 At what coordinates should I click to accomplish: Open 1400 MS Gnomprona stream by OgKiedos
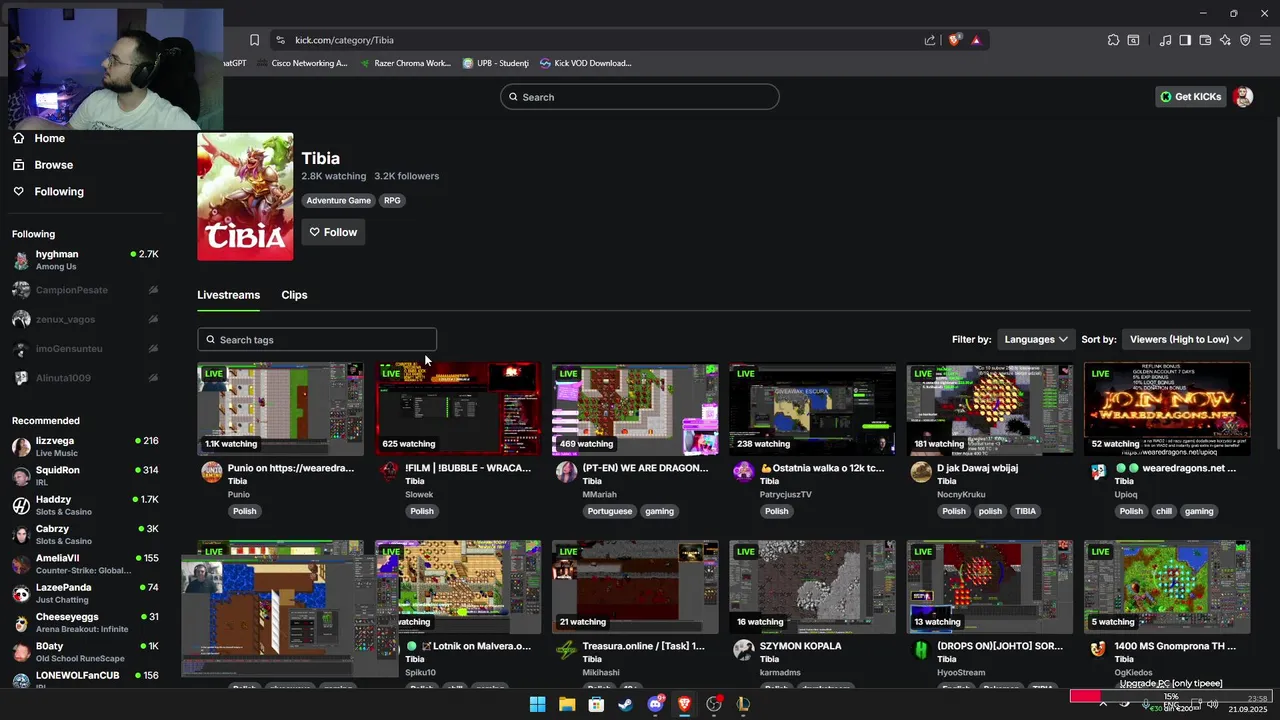(1167, 587)
